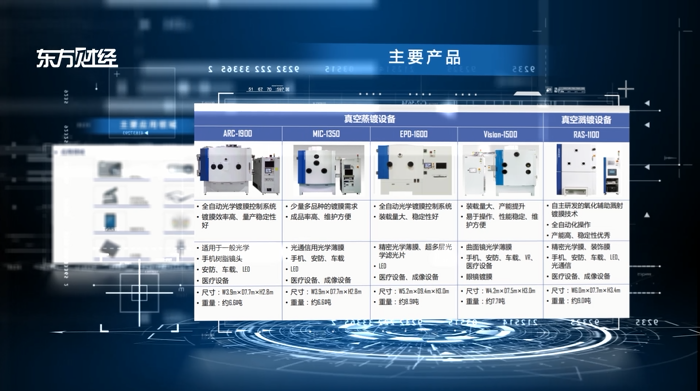Click the 尺寸 dimensions line for ARC-1900
This screenshot has width=700, height=391.
[238, 292]
